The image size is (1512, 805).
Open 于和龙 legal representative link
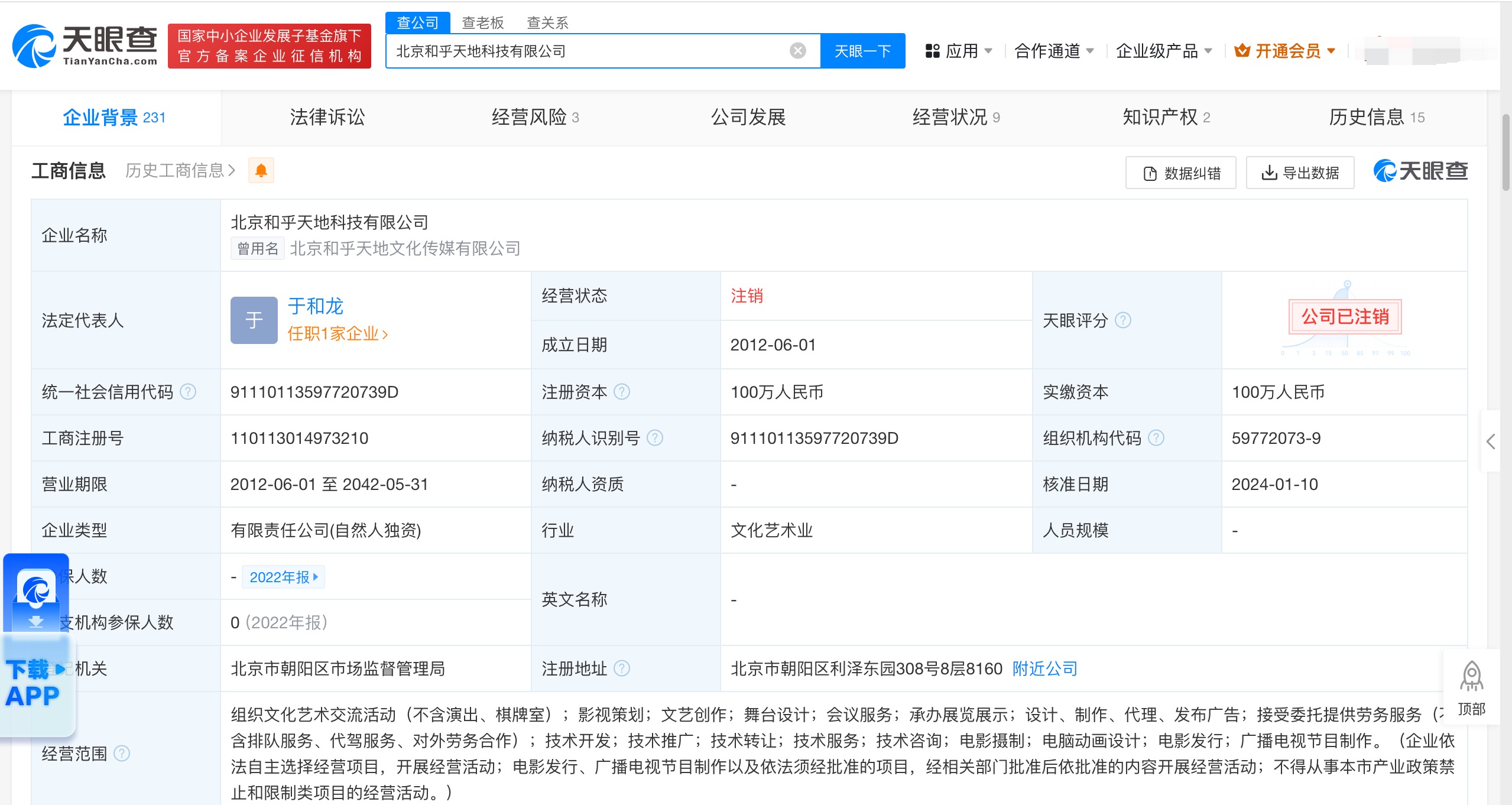pos(315,306)
